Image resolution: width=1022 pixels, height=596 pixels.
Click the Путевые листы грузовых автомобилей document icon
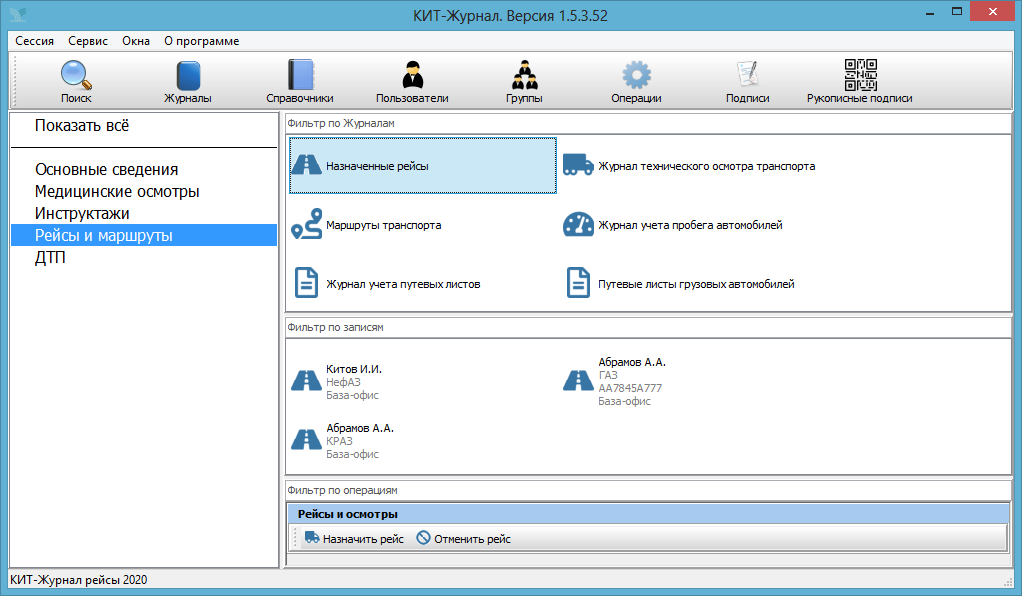(x=578, y=283)
